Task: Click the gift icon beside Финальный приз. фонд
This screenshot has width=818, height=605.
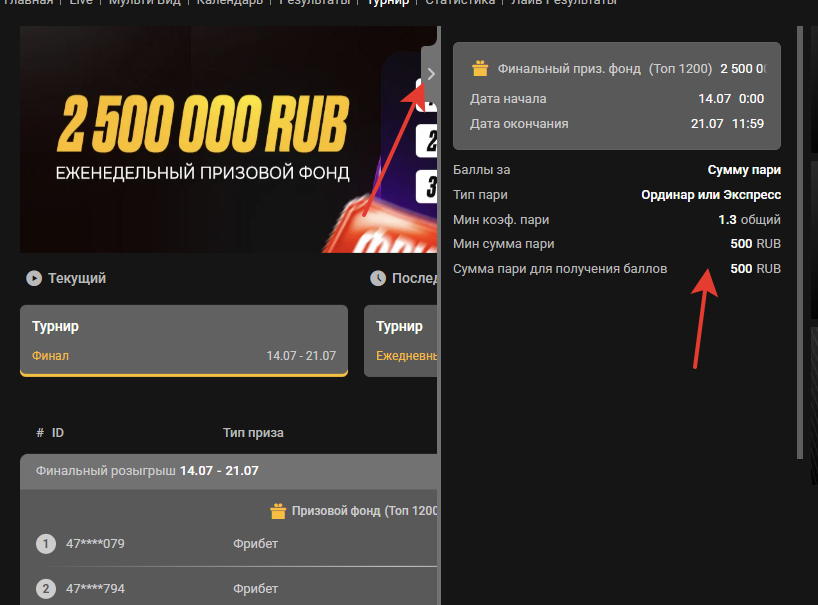Action: click(x=480, y=68)
